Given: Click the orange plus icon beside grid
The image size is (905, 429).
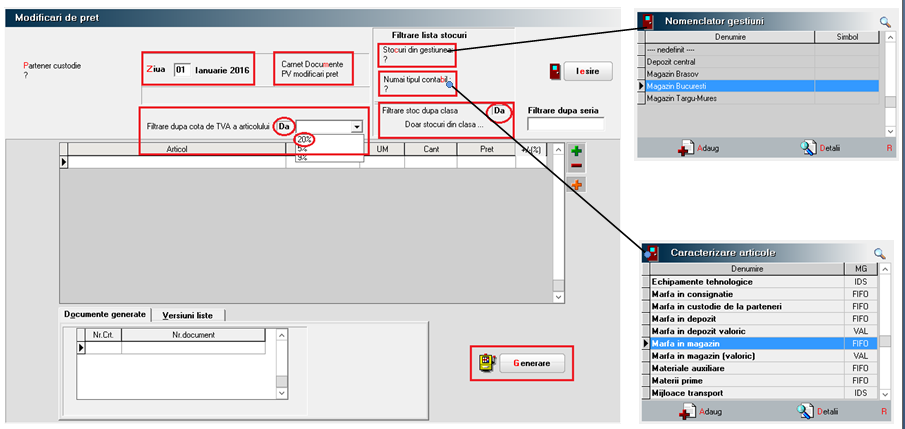Looking at the screenshot, I should click(577, 185).
